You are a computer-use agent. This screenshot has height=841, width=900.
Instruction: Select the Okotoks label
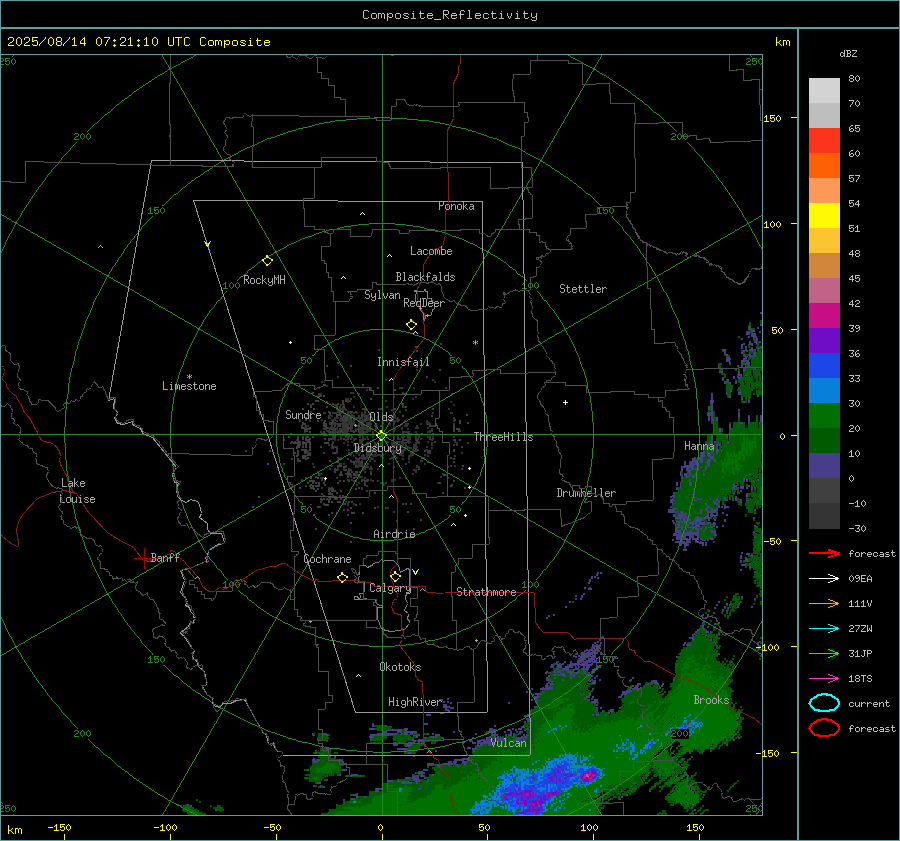pyautogui.click(x=400, y=666)
